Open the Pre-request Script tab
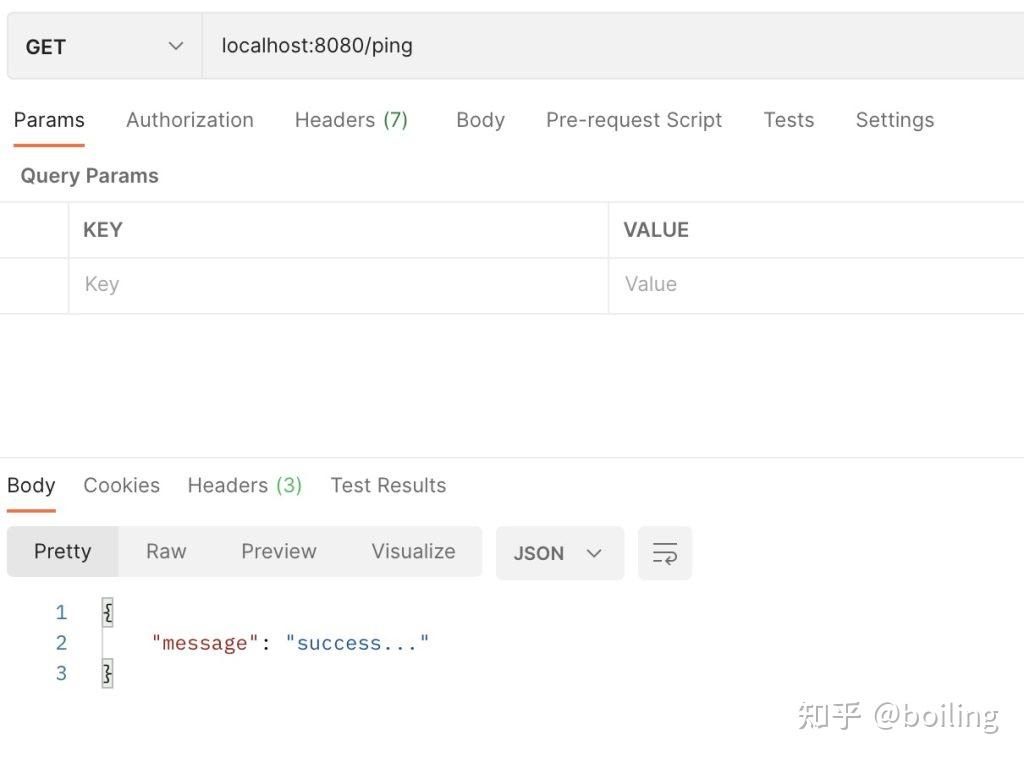1024x763 pixels. [x=634, y=120]
